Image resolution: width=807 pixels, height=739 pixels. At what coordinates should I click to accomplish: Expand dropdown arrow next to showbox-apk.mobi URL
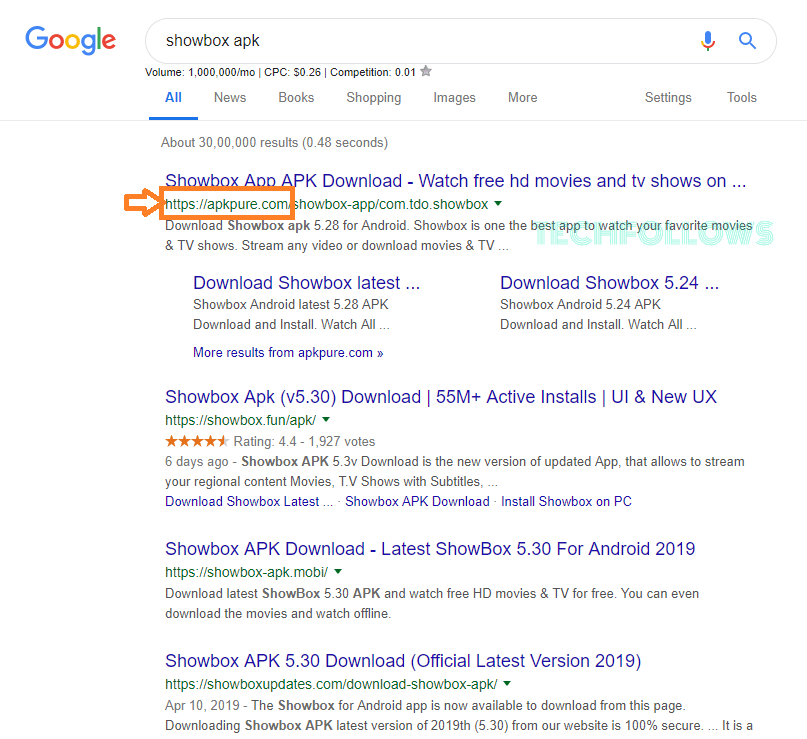[338, 571]
